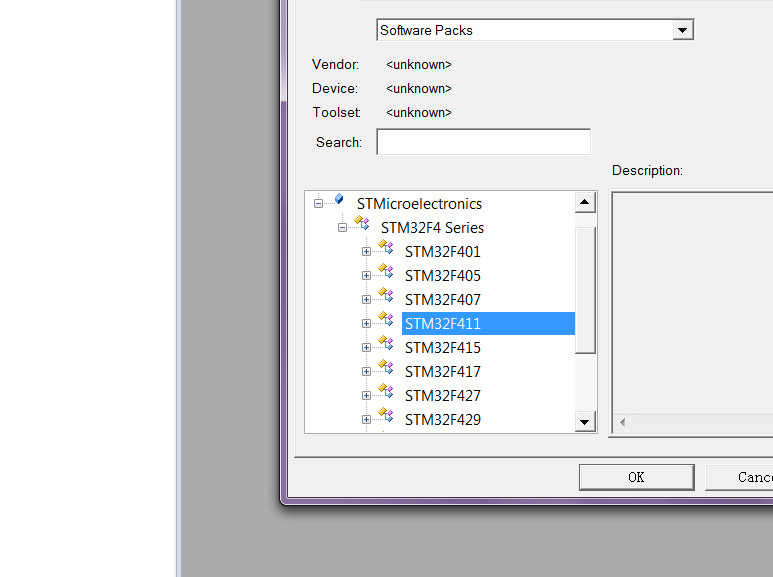Viewport: 773px width, 577px height.
Task: Expand the STM32F405 node
Action: (x=366, y=275)
